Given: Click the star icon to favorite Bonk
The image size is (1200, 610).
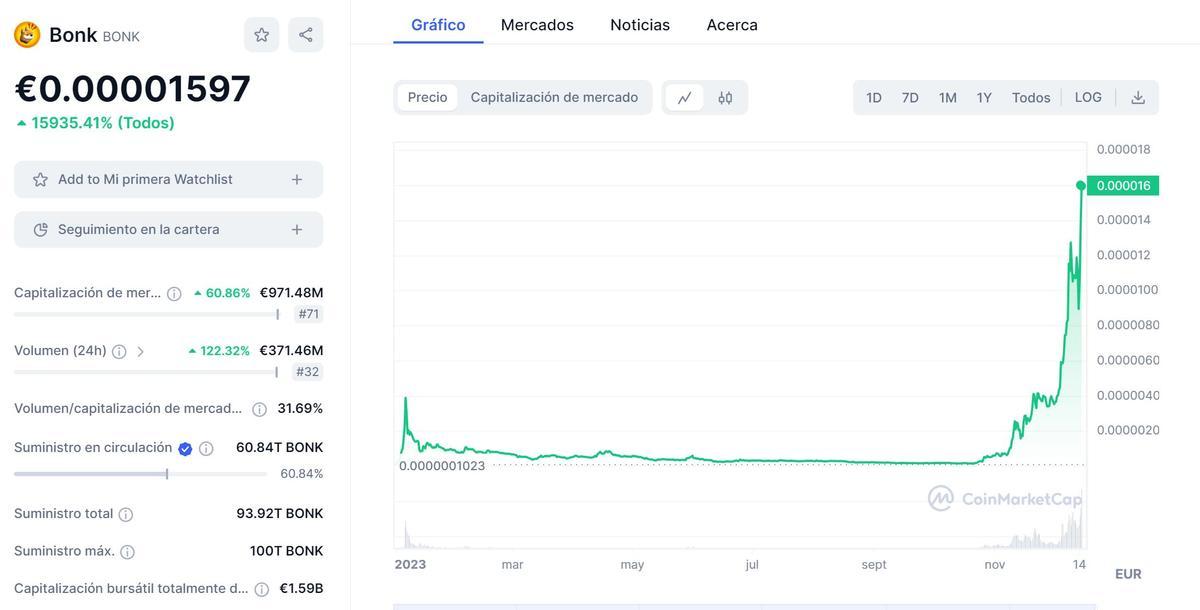Looking at the screenshot, I should (x=261, y=33).
